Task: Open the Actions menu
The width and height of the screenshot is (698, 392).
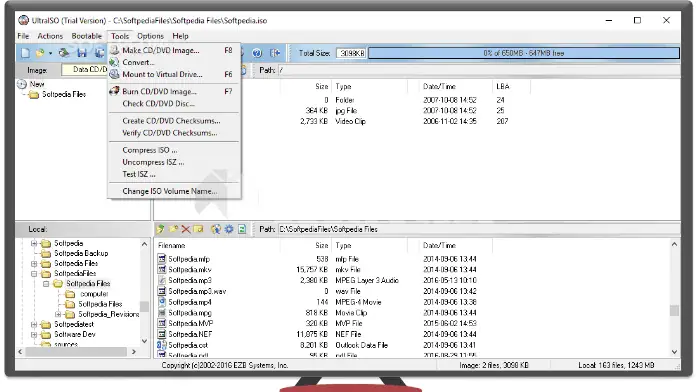Action: (50, 36)
